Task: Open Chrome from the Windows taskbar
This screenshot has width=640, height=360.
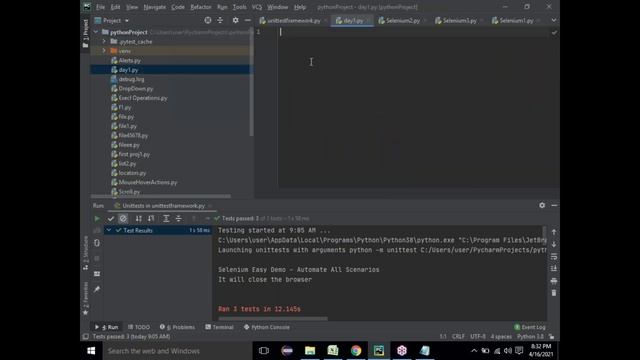Action: point(356,351)
